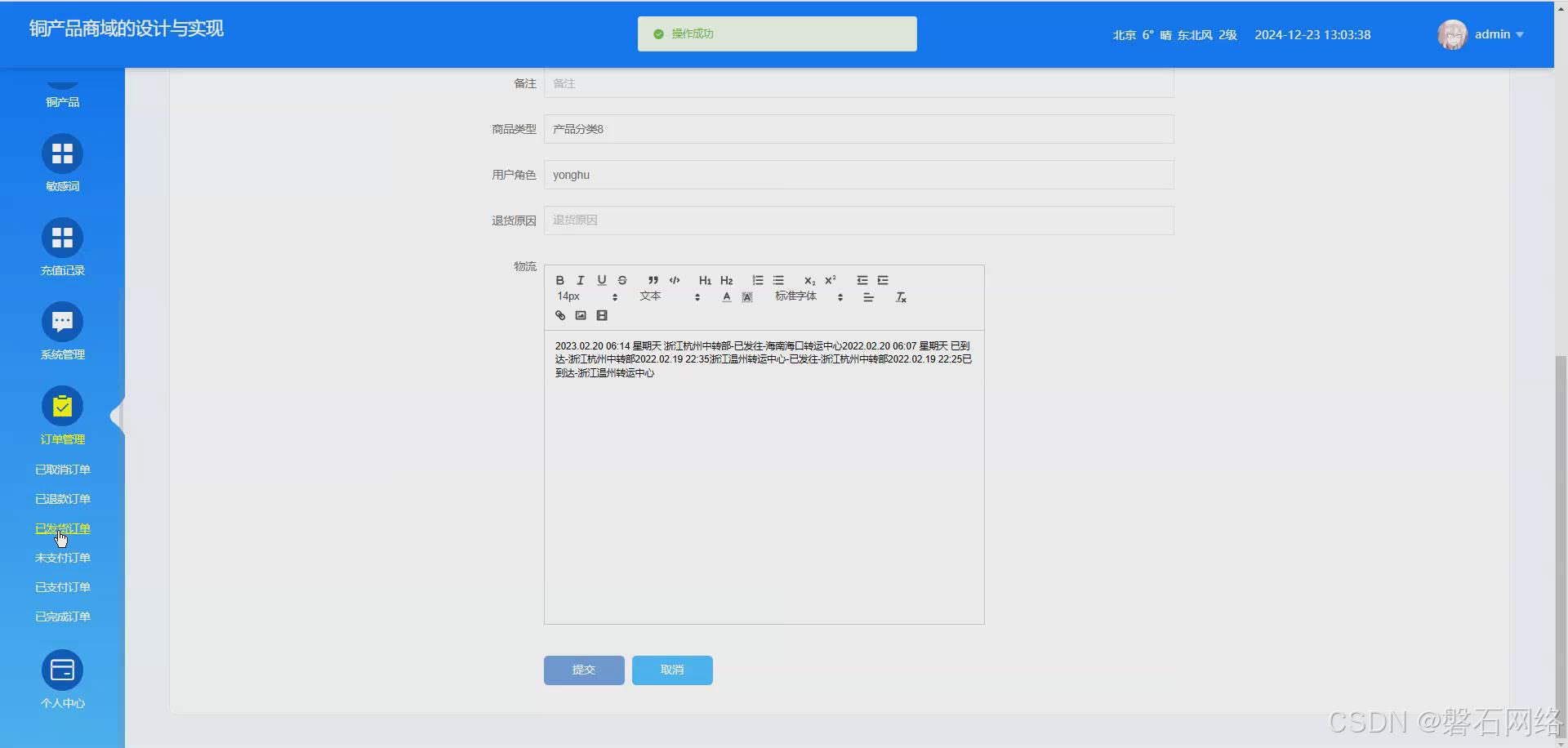Click the 2024-12-23 date time display
The height and width of the screenshot is (748, 1568).
(1312, 35)
